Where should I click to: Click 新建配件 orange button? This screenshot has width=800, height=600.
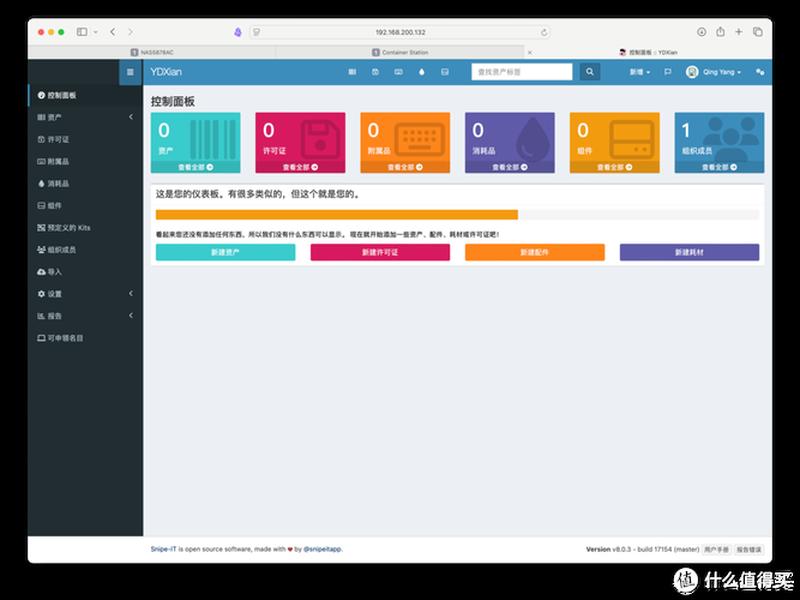click(535, 252)
